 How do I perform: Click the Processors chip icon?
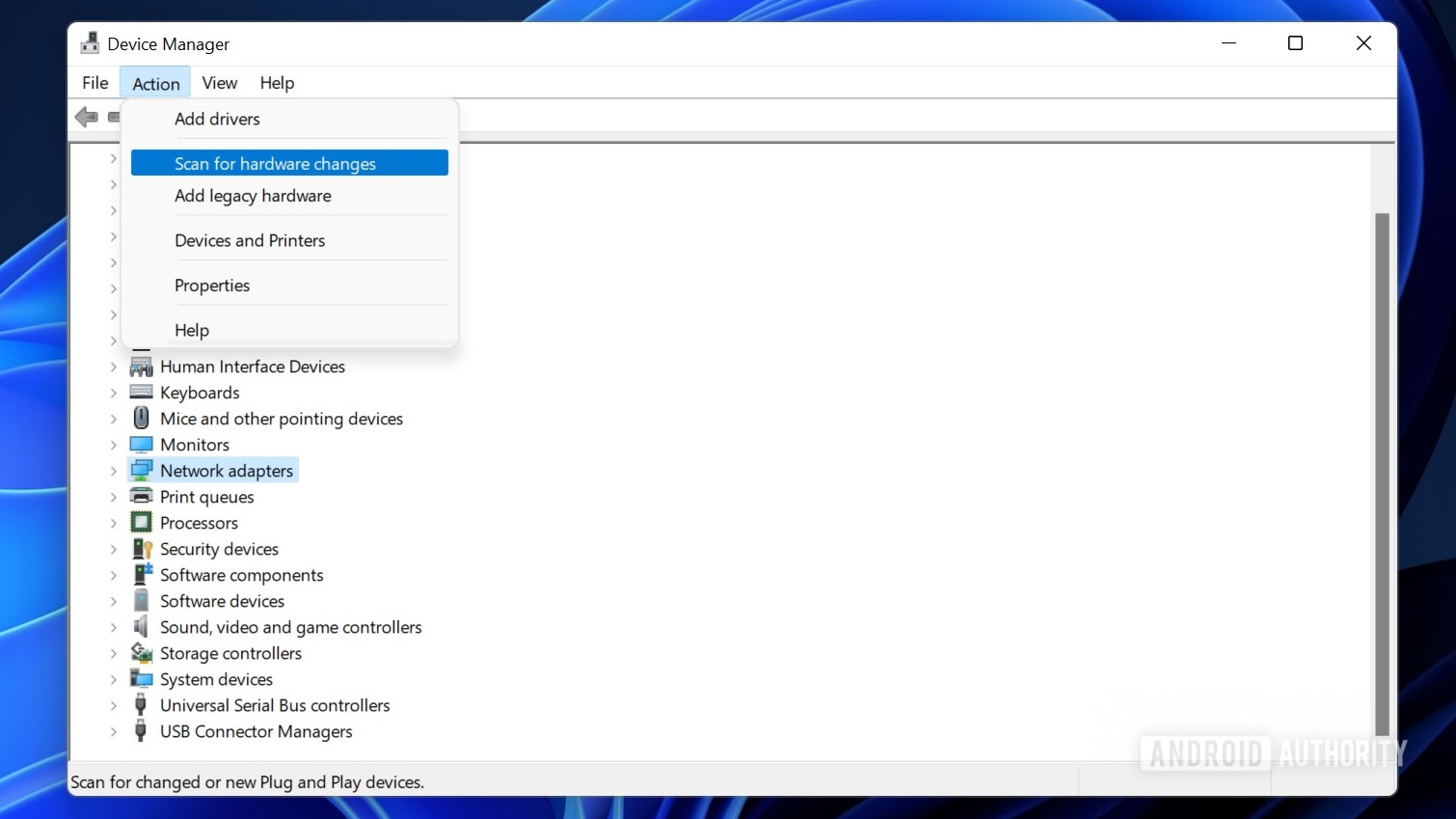pos(140,522)
